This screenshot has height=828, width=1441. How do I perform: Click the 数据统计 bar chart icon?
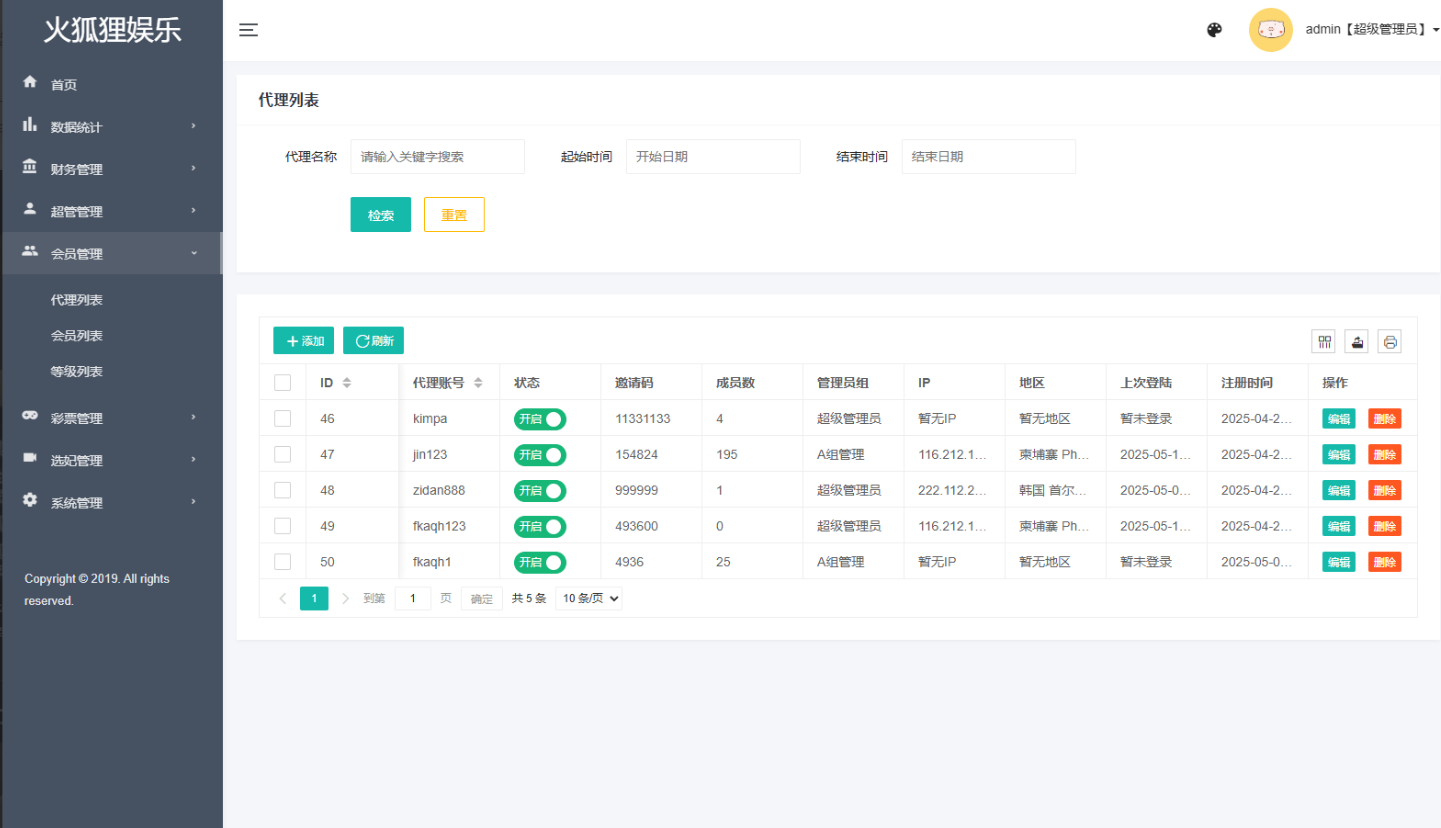click(x=30, y=125)
